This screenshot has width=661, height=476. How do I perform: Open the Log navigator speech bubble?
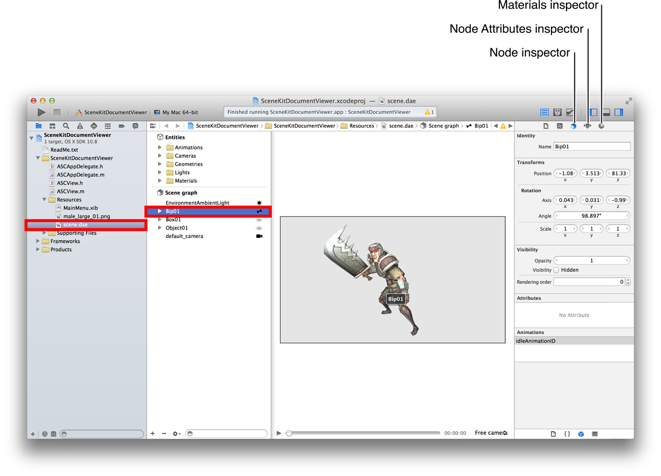[135, 126]
